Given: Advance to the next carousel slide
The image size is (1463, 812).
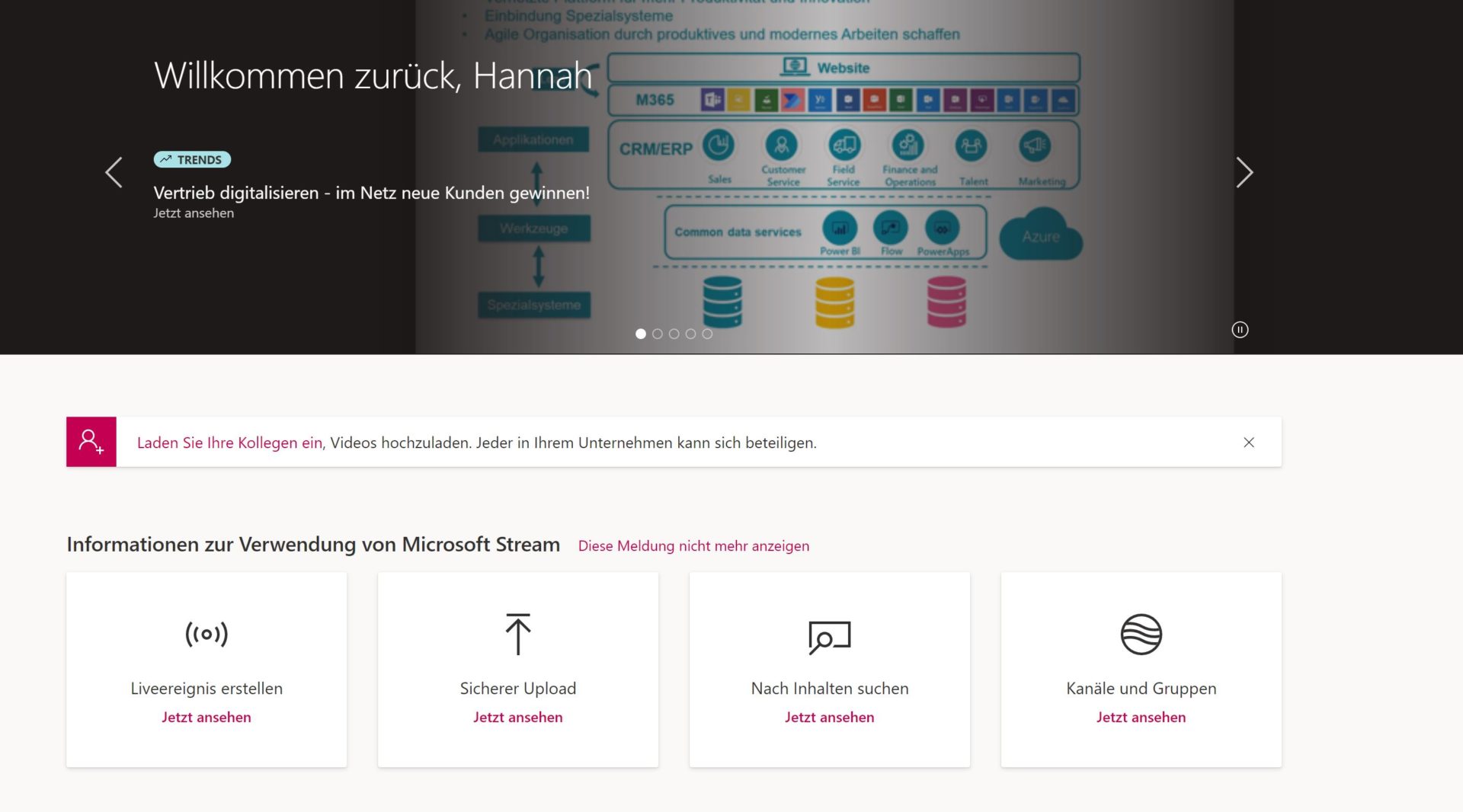Looking at the screenshot, I should [1244, 172].
